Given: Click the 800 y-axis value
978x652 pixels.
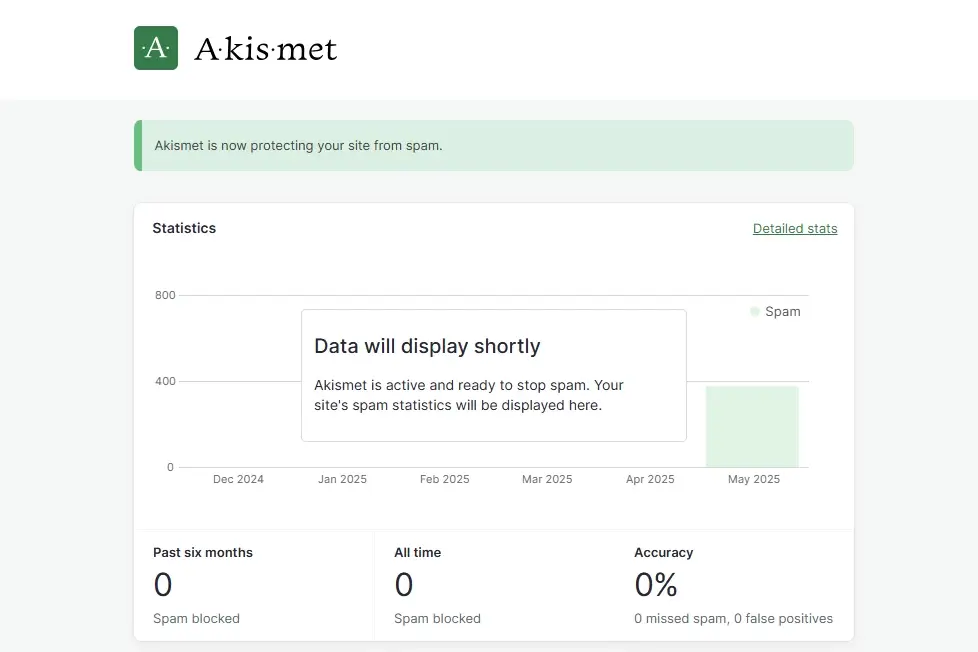Looking at the screenshot, I should tap(165, 295).
